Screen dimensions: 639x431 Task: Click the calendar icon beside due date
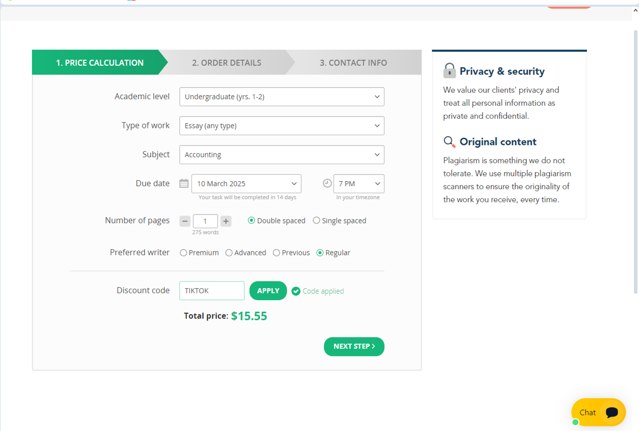coord(184,184)
